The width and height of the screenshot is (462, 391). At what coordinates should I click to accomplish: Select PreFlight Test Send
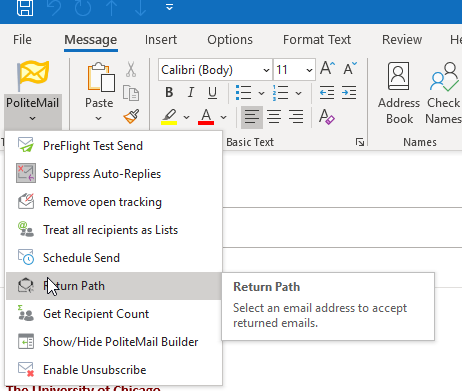point(114,146)
